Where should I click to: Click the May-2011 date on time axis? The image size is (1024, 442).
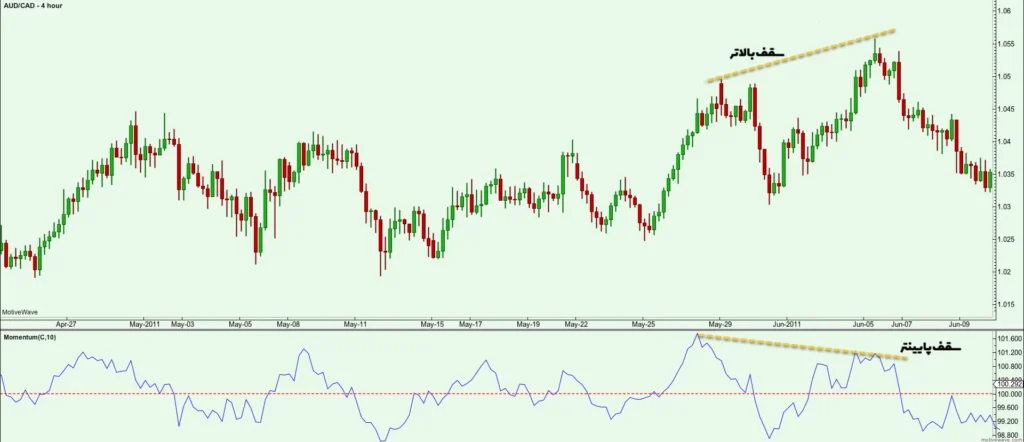pos(145,325)
